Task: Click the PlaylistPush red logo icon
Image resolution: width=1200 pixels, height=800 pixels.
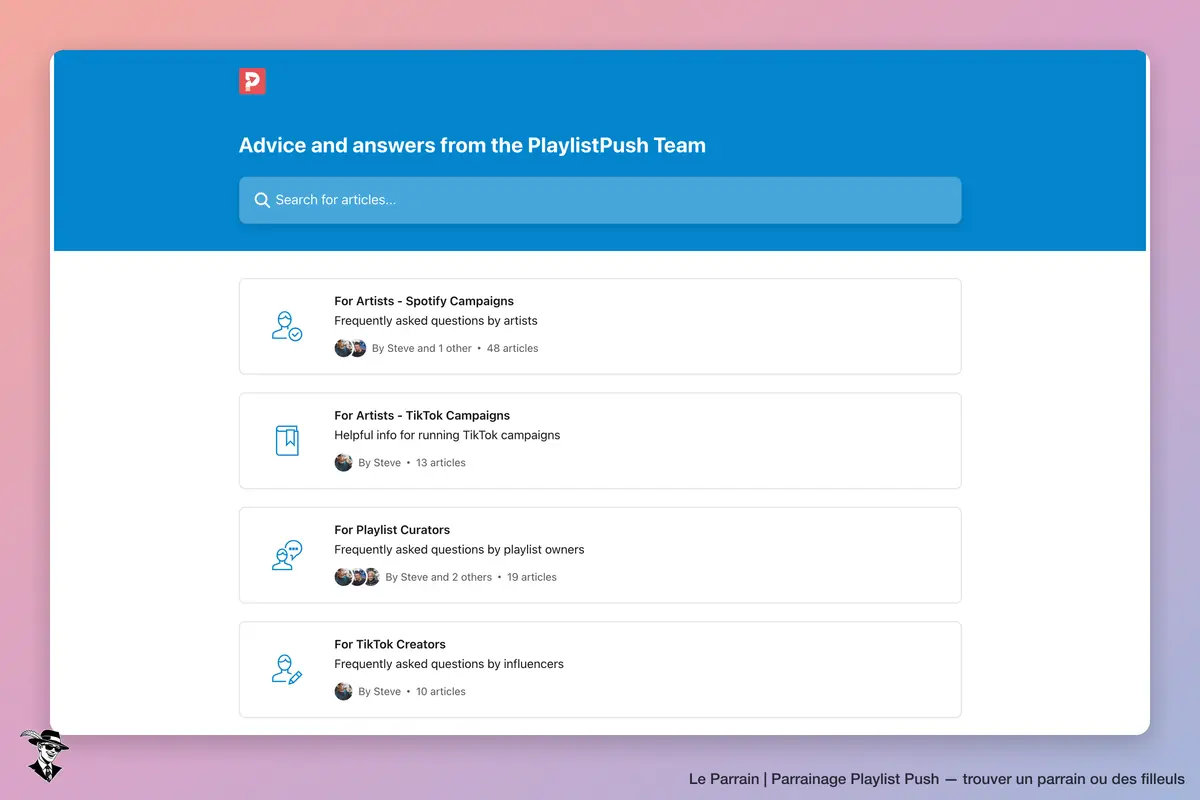Action: 252,81
